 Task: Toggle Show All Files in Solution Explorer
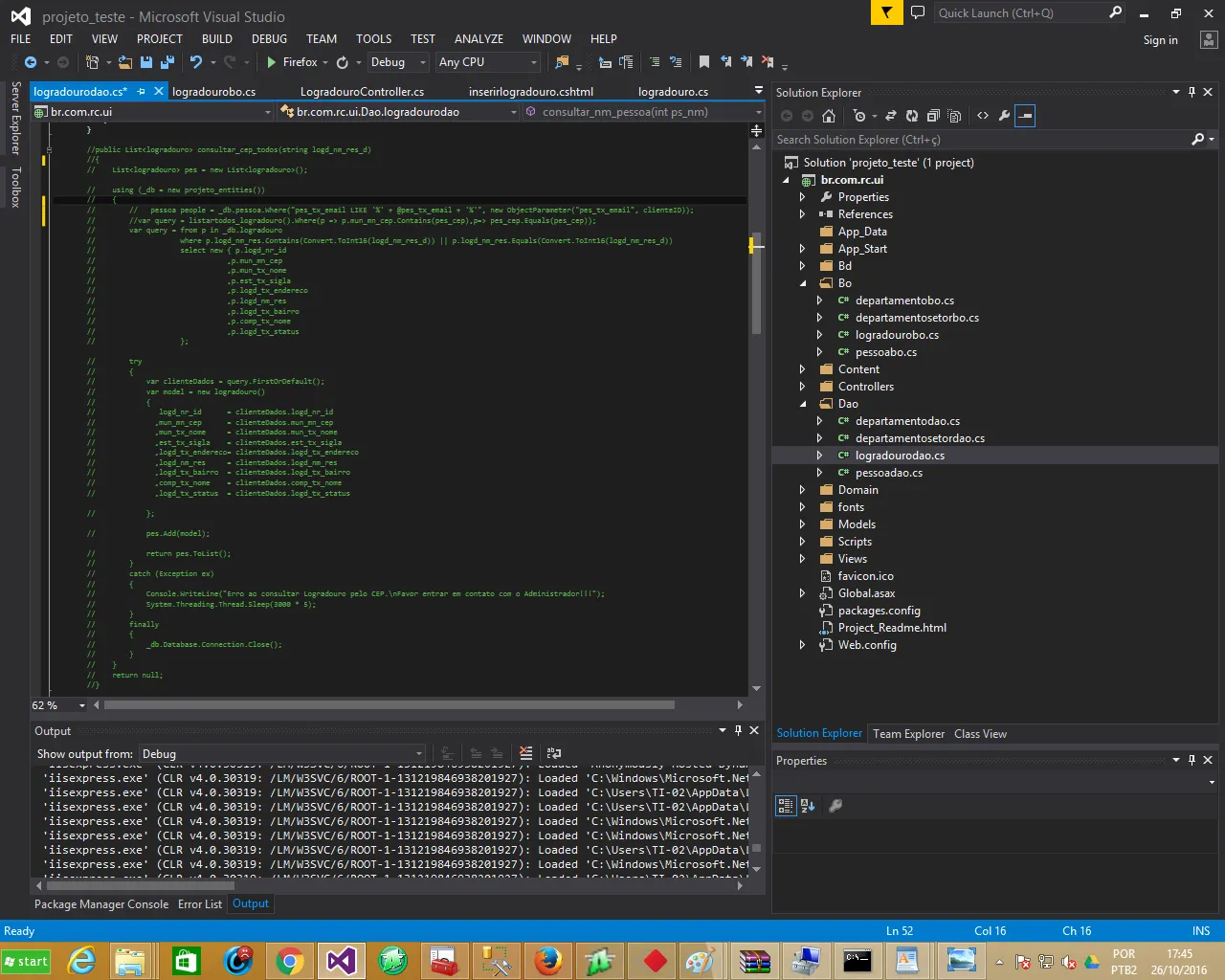pyautogui.click(x=954, y=116)
